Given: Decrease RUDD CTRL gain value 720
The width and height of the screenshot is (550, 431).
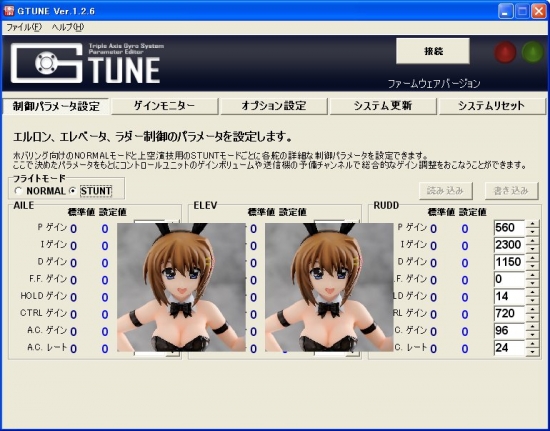Looking at the screenshot, I should (532, 317).
